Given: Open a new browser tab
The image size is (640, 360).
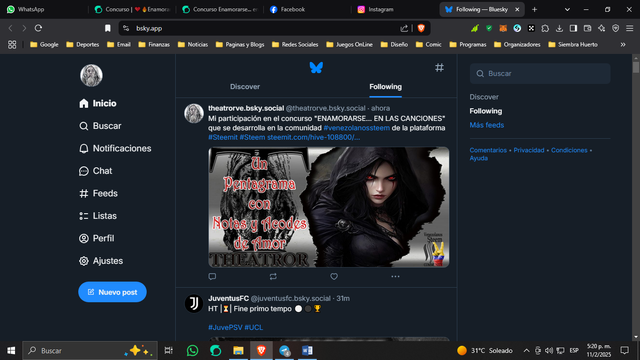Looking at the screenshot, I should tap(534, 9).
